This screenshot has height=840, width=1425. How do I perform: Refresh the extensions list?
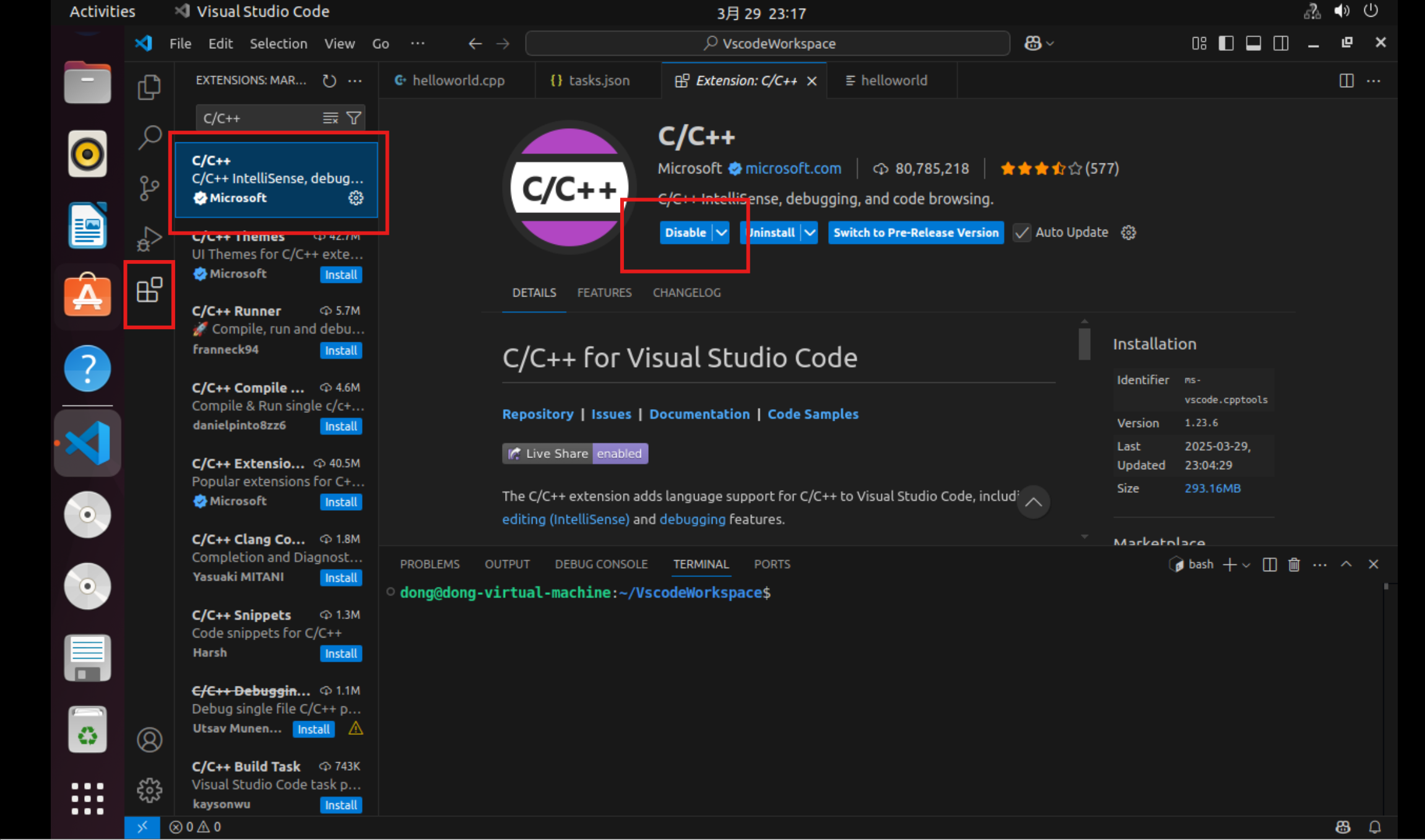(329, 80)
